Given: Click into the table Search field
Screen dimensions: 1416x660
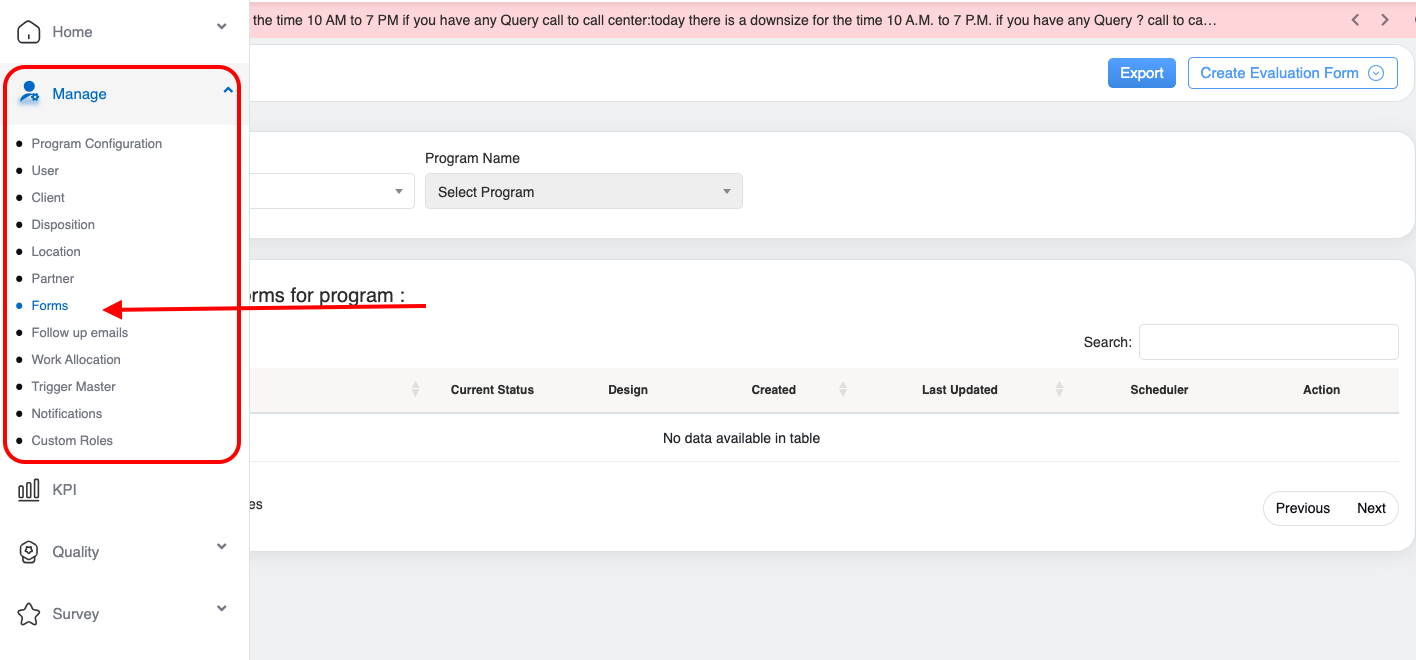Looking at the screenshot, I should coord(1268,342).
